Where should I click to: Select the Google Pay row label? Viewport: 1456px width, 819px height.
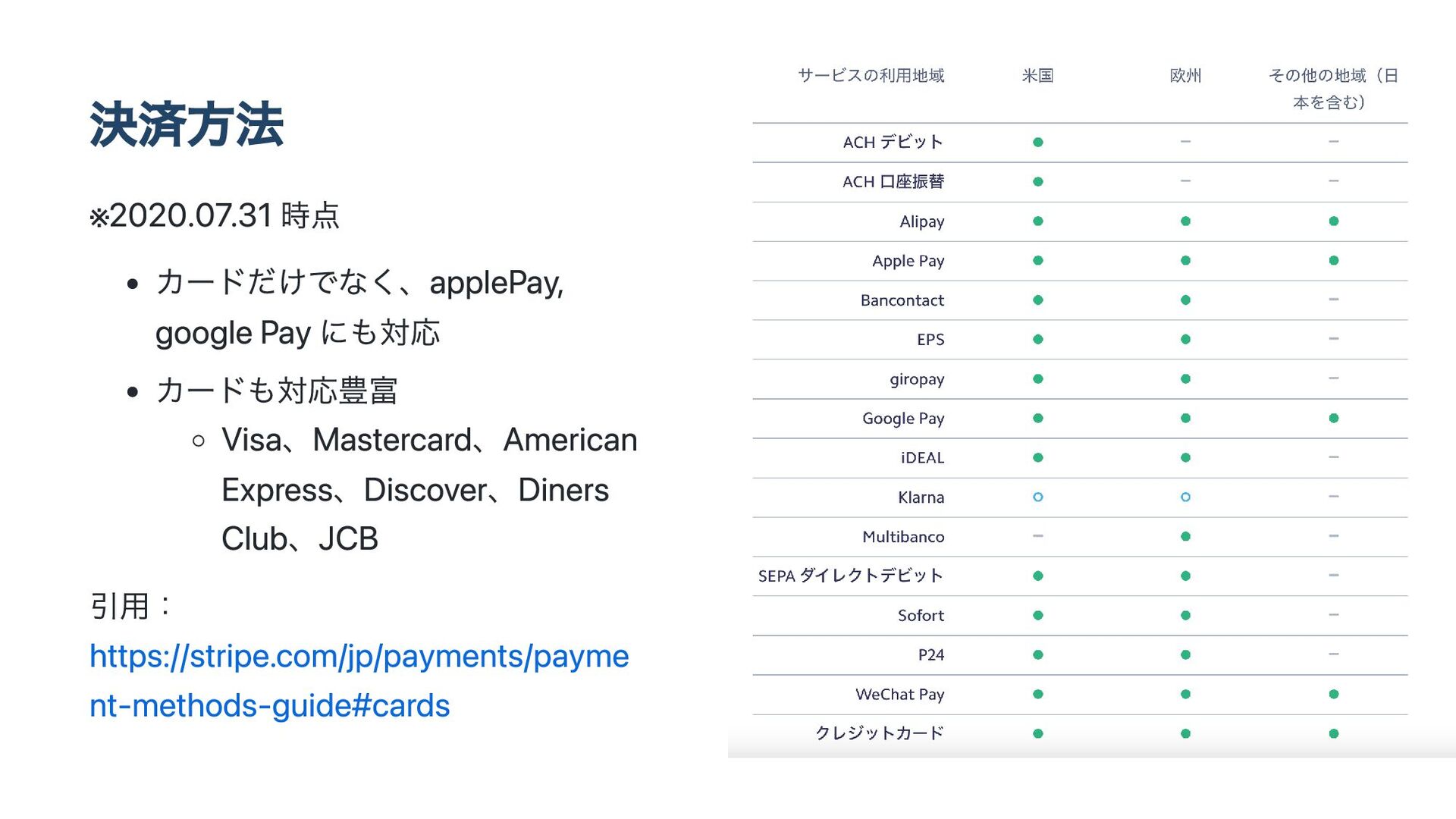[903, 419]
